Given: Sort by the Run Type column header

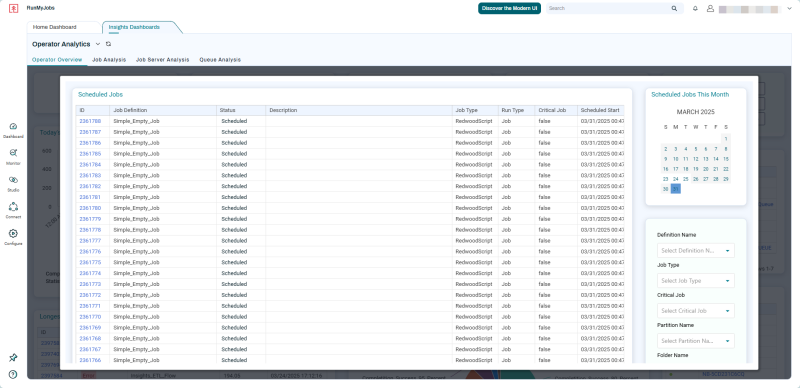Looking at the screenshot, I should tap(516, 110).
